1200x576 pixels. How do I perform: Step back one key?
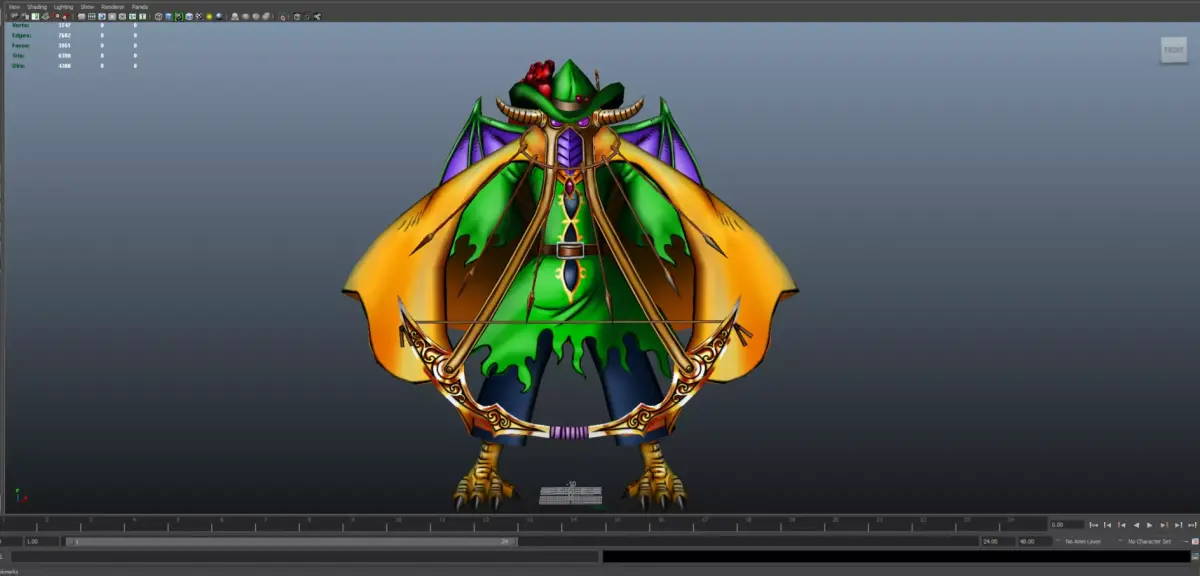pyautogui.click(x=1122, y=525)
